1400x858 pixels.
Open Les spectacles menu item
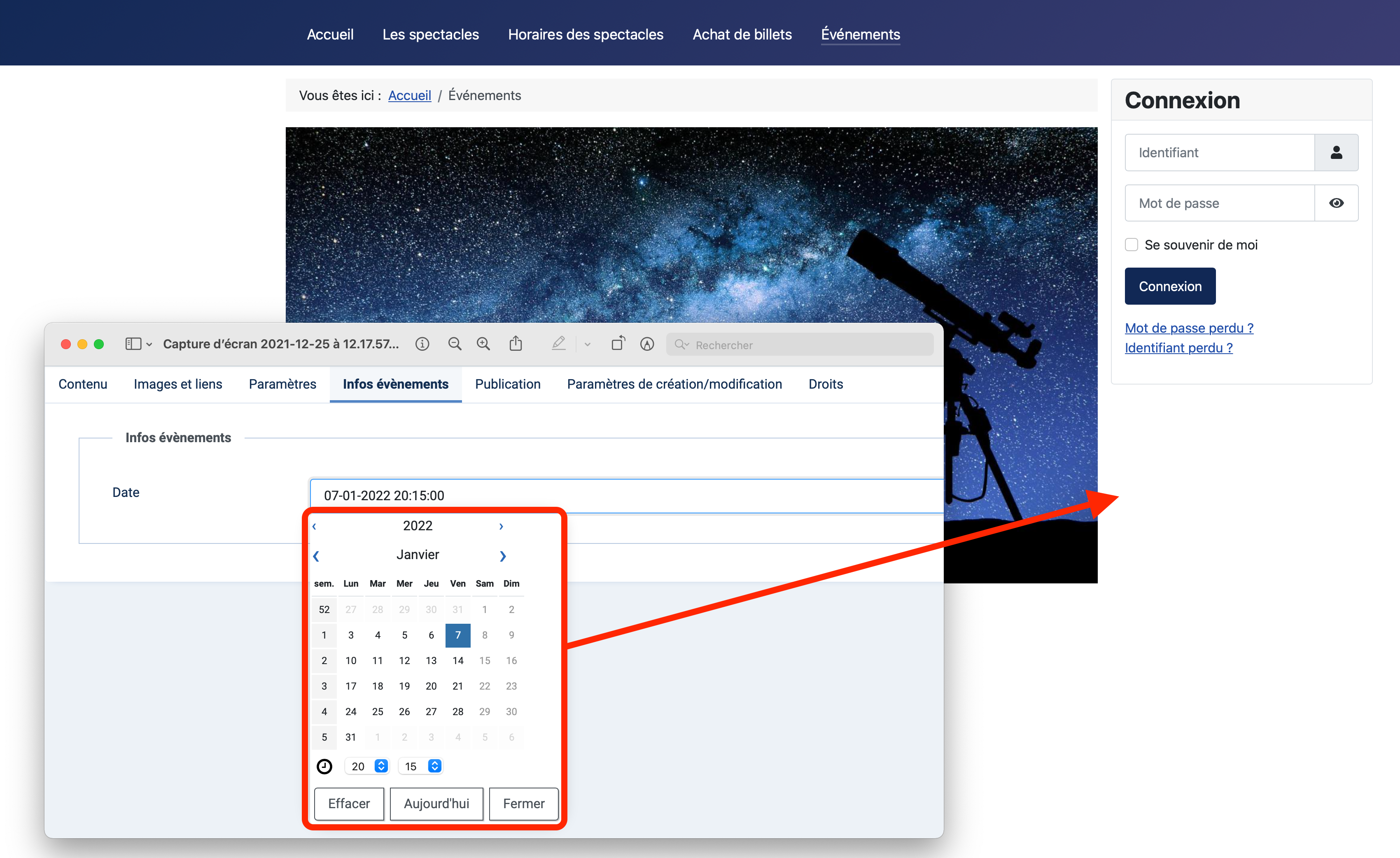[431, 34]
